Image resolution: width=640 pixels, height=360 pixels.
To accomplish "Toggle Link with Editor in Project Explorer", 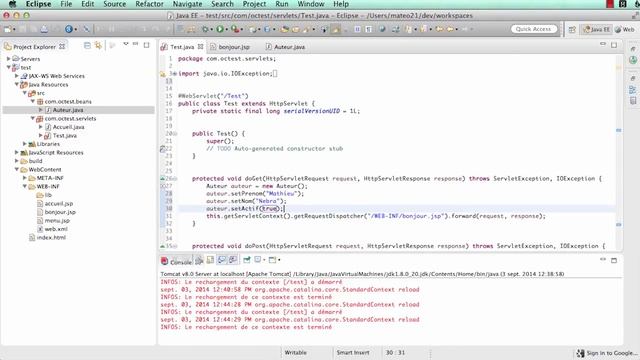I will click(98, 45).
